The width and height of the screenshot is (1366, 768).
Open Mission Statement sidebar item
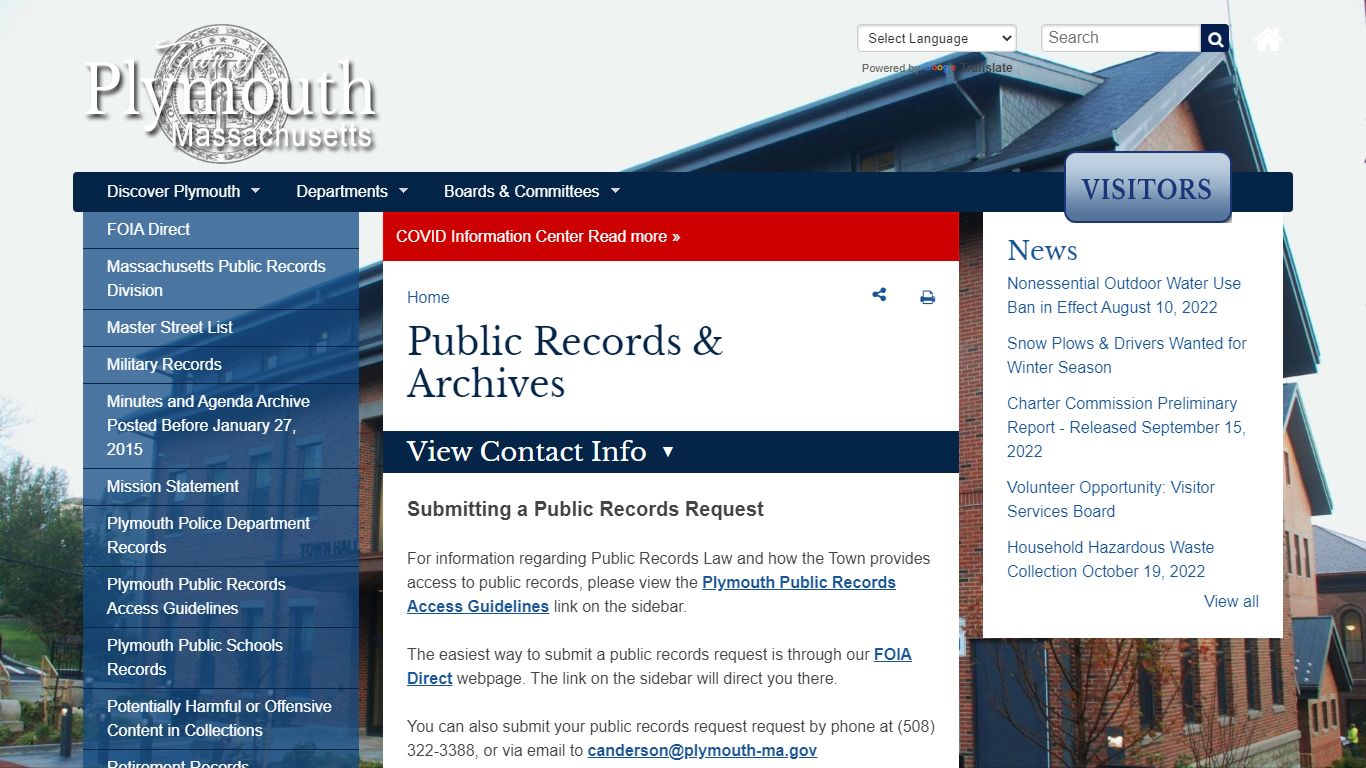[221, 487]
